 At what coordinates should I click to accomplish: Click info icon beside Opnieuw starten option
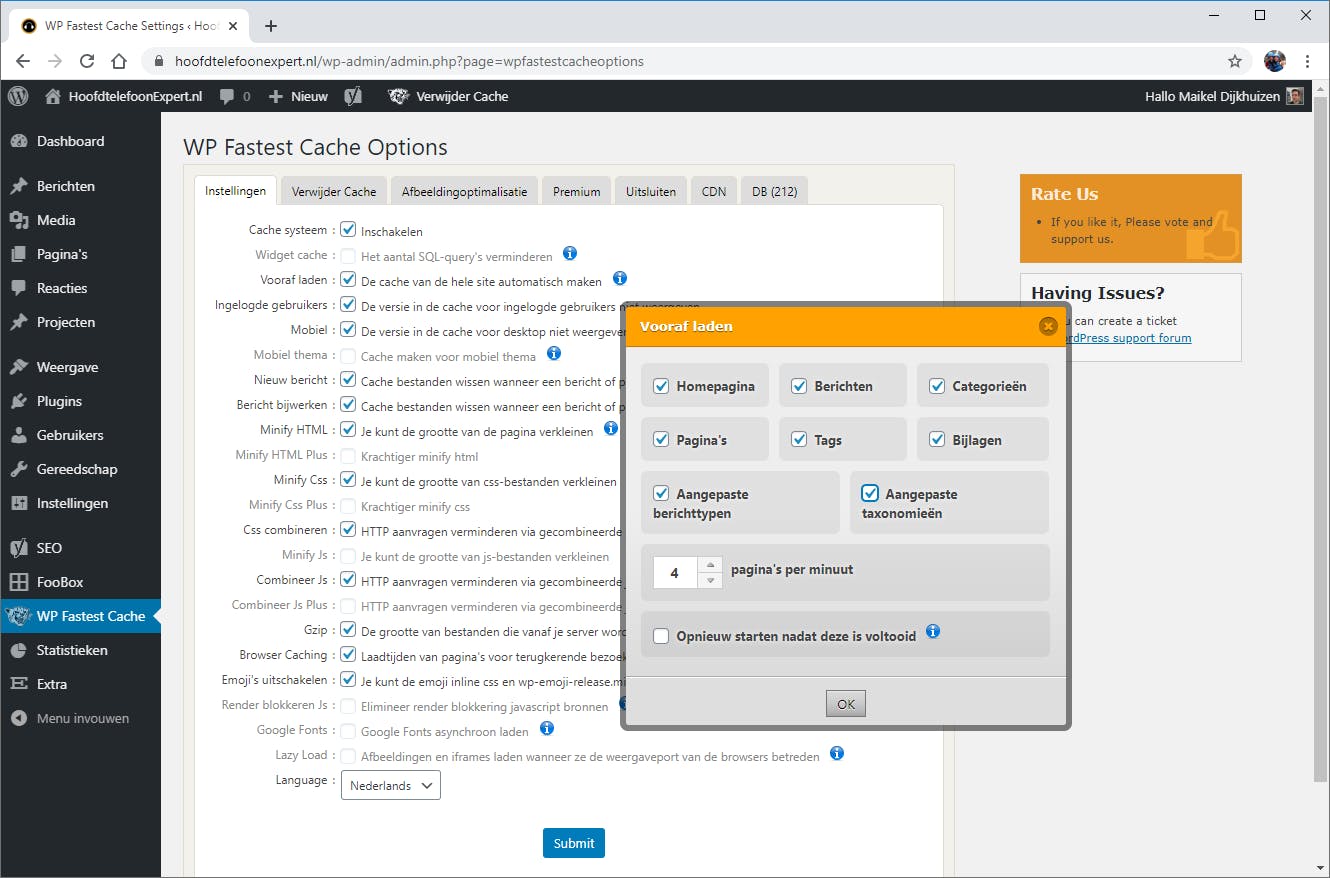click(x=933, y=631)
